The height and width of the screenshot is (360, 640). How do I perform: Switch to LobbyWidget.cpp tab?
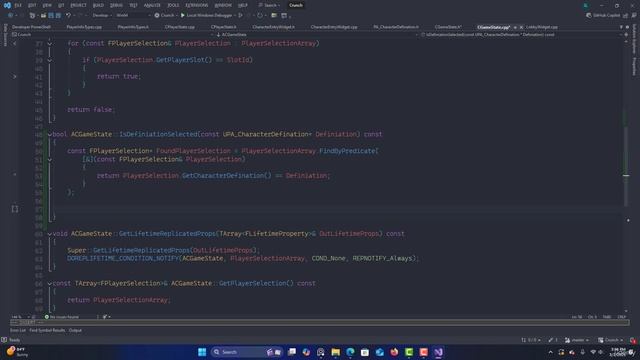(542, 27)
